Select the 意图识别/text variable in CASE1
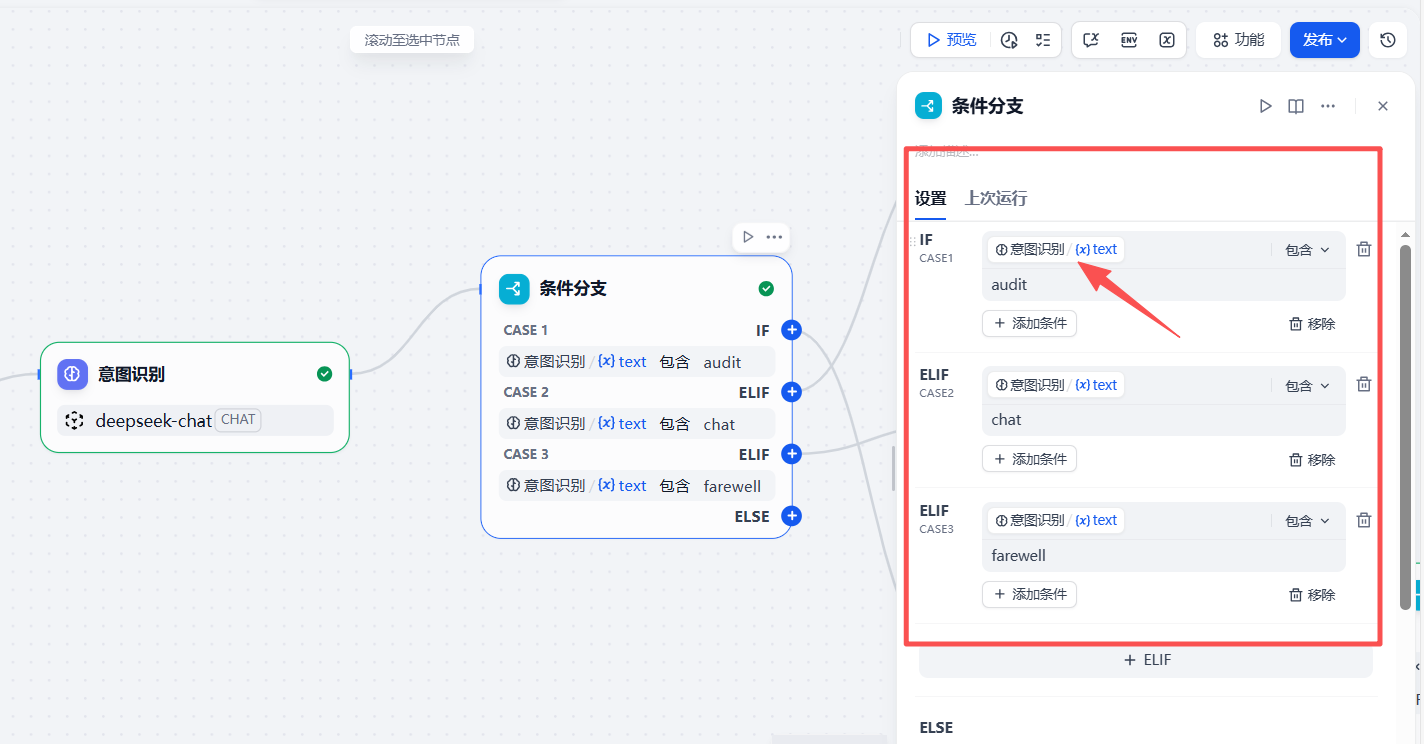1424x744 pixels. tap(1056, 249)
